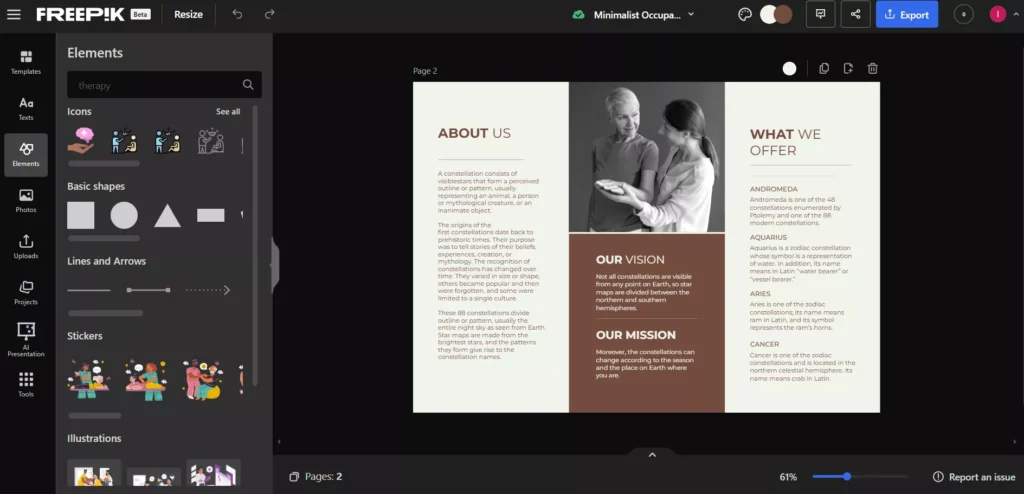
Task: Select the ANDROMEDA subheading
Action: point(773,189)
